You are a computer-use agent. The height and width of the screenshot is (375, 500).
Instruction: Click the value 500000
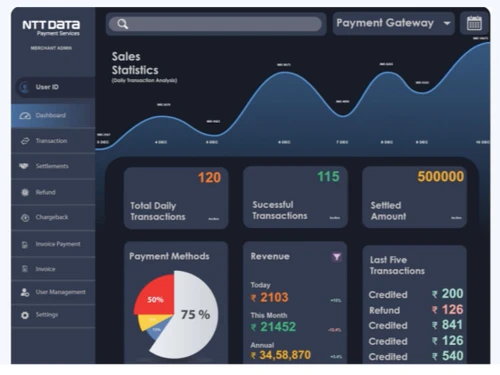click(440, 177)
